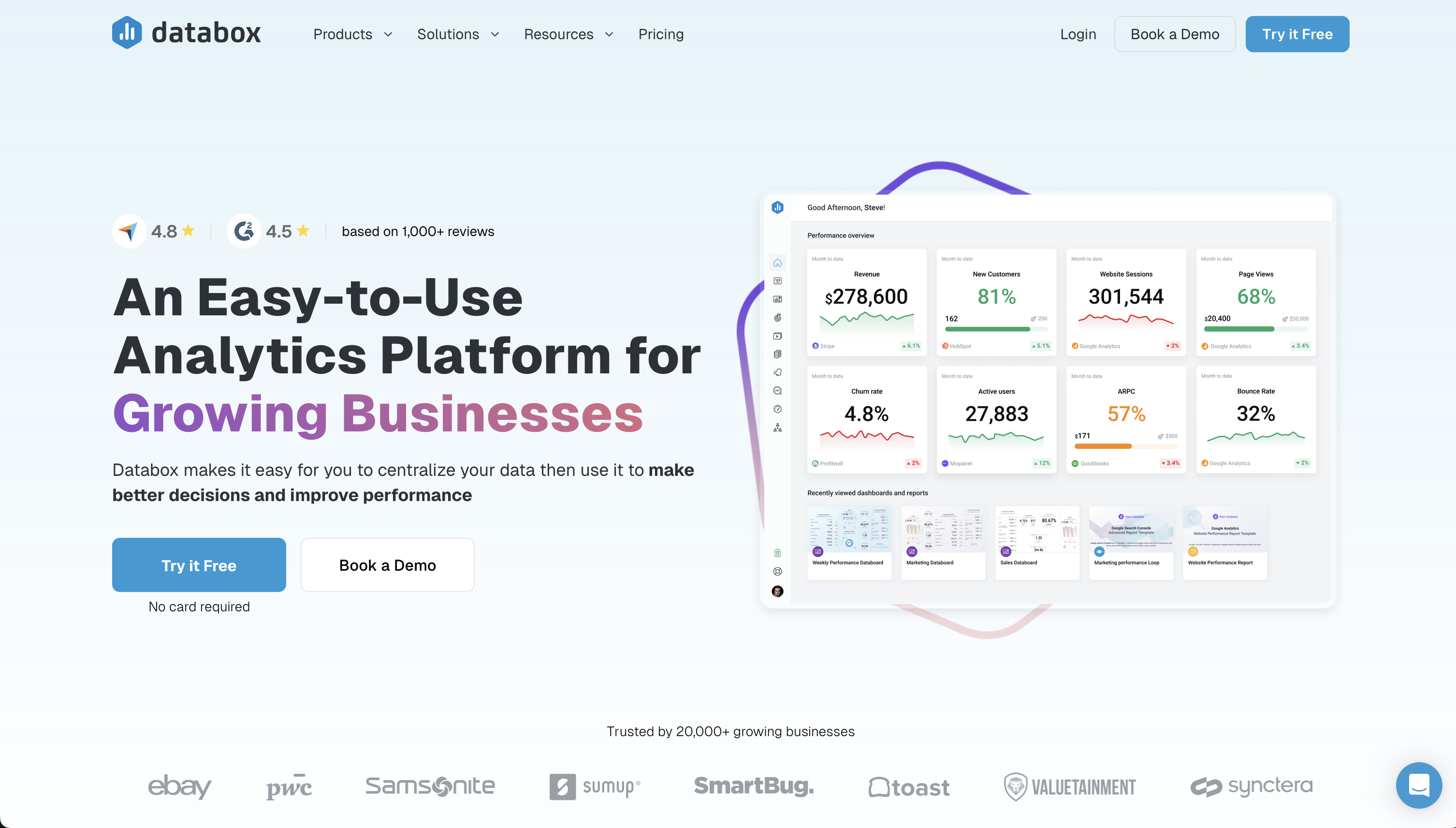Click Book a Demo in header
Image resolution: width=1456 pixels, height=828 pixels.
coord(1174,34)
